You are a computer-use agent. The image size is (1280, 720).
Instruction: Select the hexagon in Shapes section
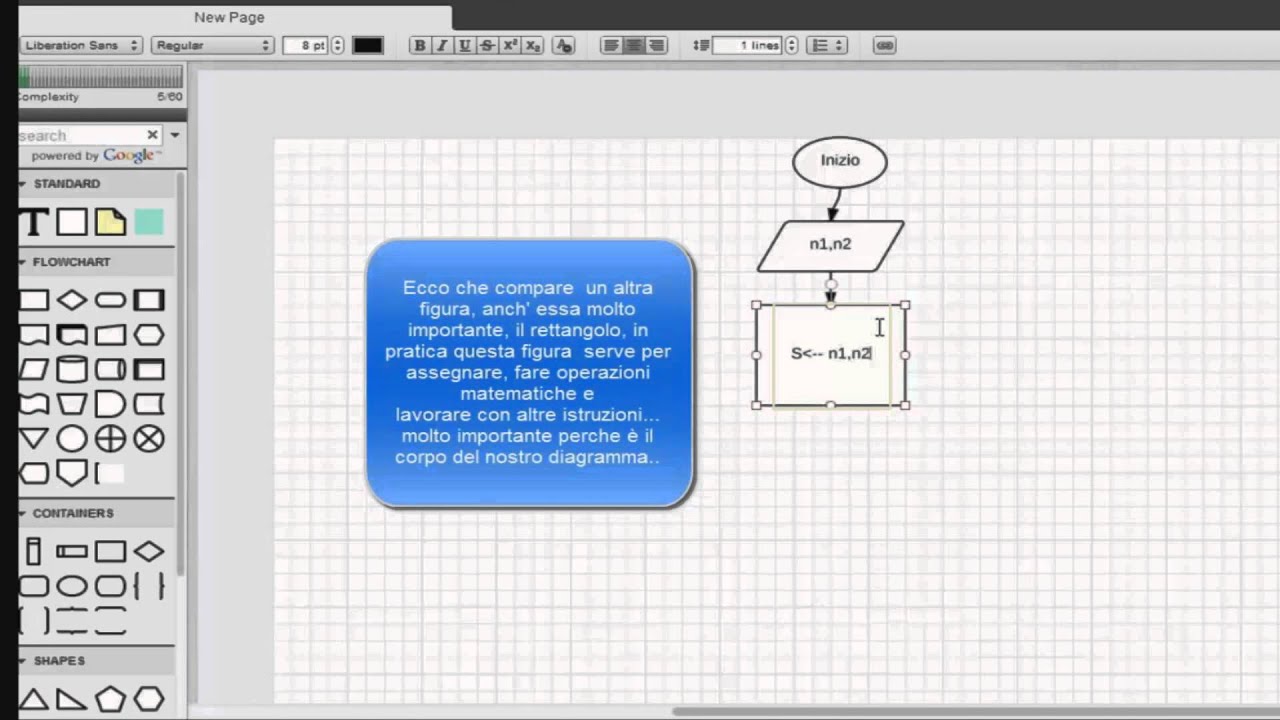pyautogui.click(x=149, y=699)
